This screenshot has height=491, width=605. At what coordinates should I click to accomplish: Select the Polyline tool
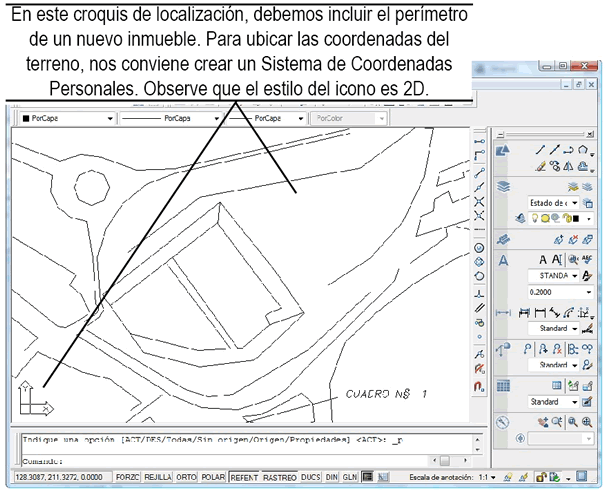568,150
